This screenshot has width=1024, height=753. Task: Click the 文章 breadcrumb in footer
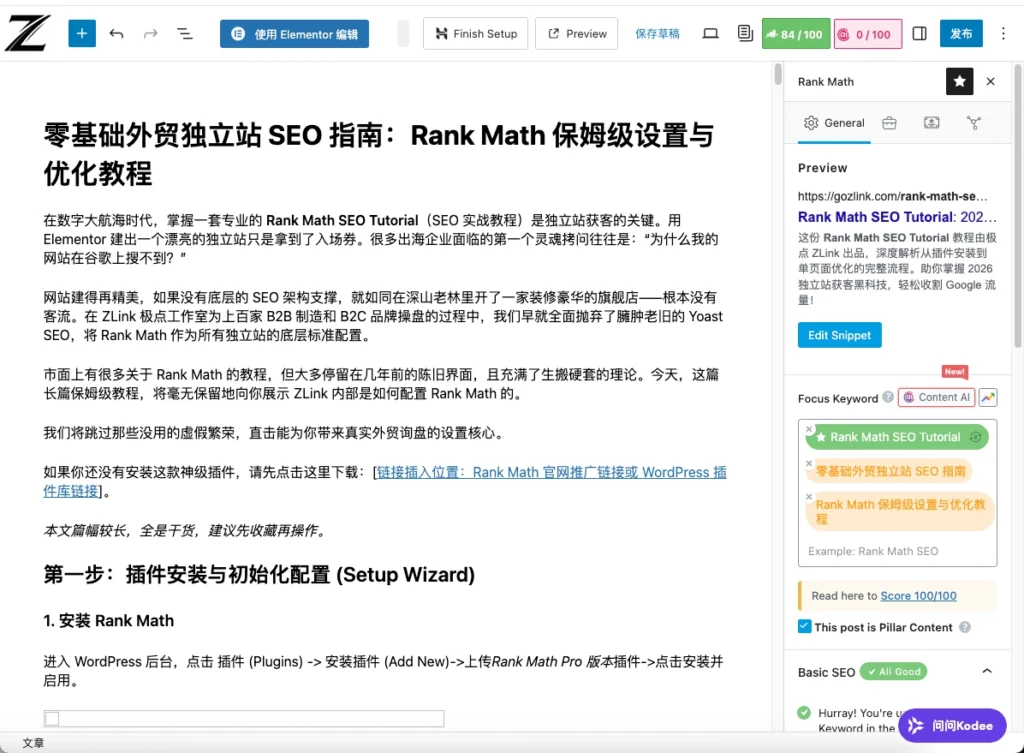coord(33,743)
